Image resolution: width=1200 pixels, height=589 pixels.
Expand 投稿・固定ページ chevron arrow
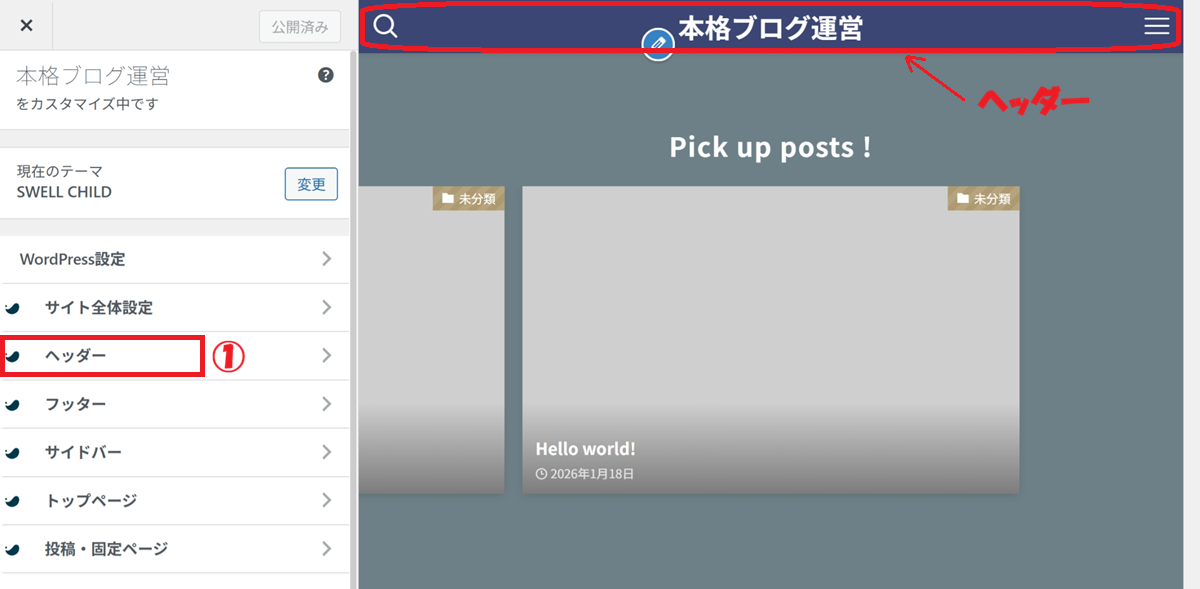point(326,549)
